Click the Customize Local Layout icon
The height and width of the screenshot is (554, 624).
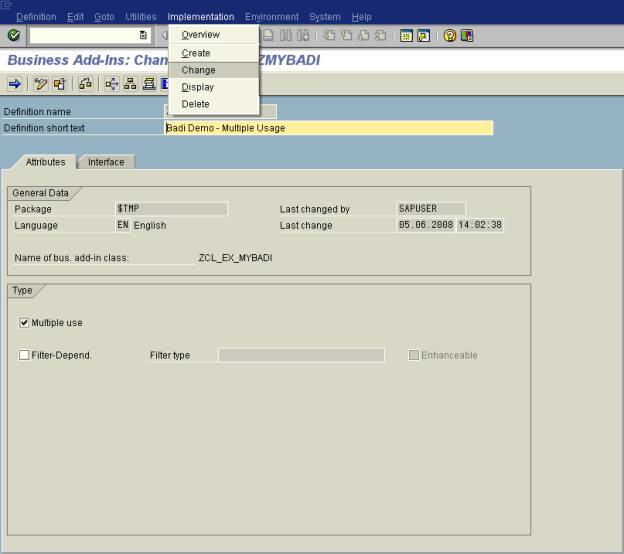[467, 36]
